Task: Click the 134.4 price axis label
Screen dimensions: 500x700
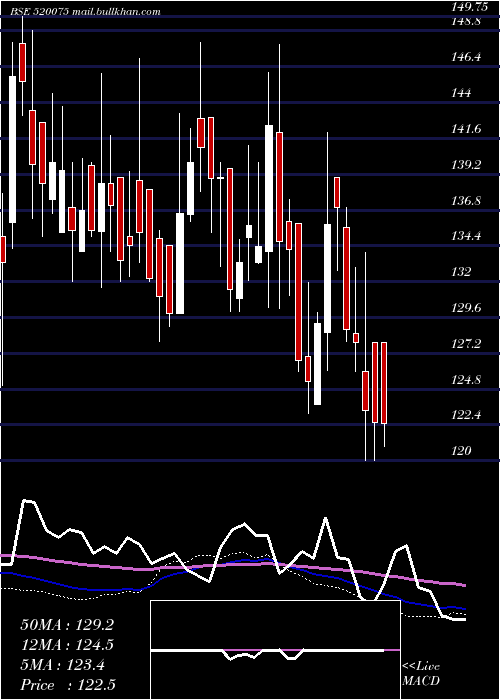Action: point(467,236)
